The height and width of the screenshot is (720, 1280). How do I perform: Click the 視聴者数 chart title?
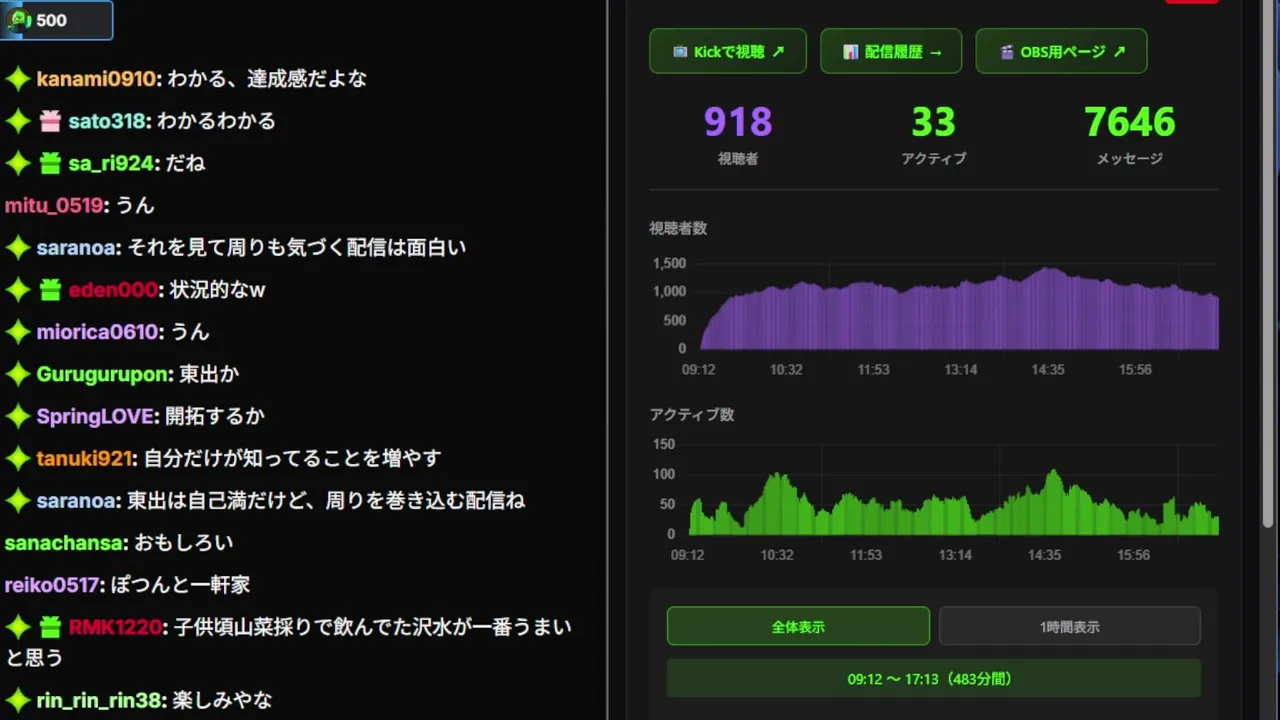pos(678,228)
